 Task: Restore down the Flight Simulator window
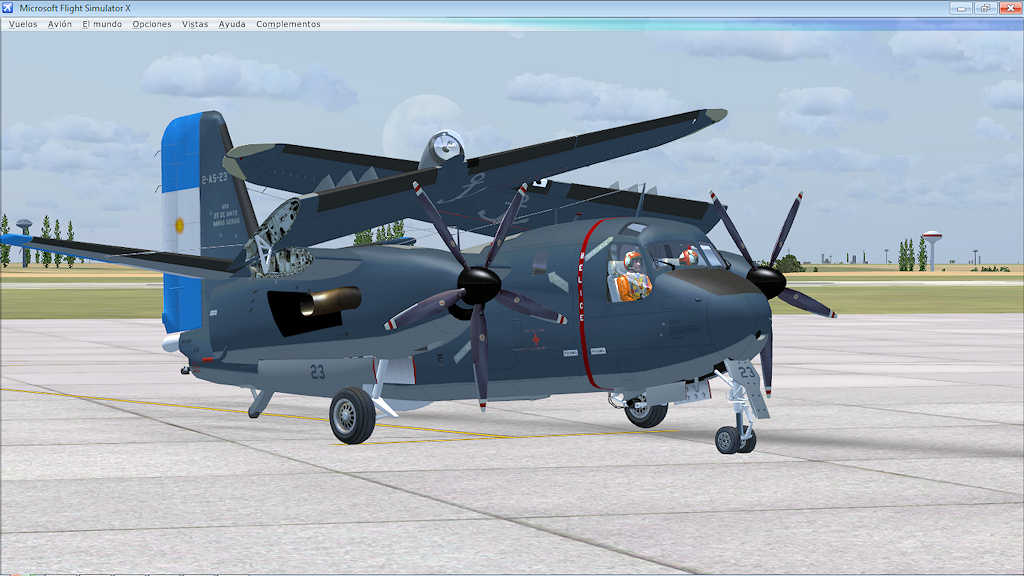click(x=985, y=8)
